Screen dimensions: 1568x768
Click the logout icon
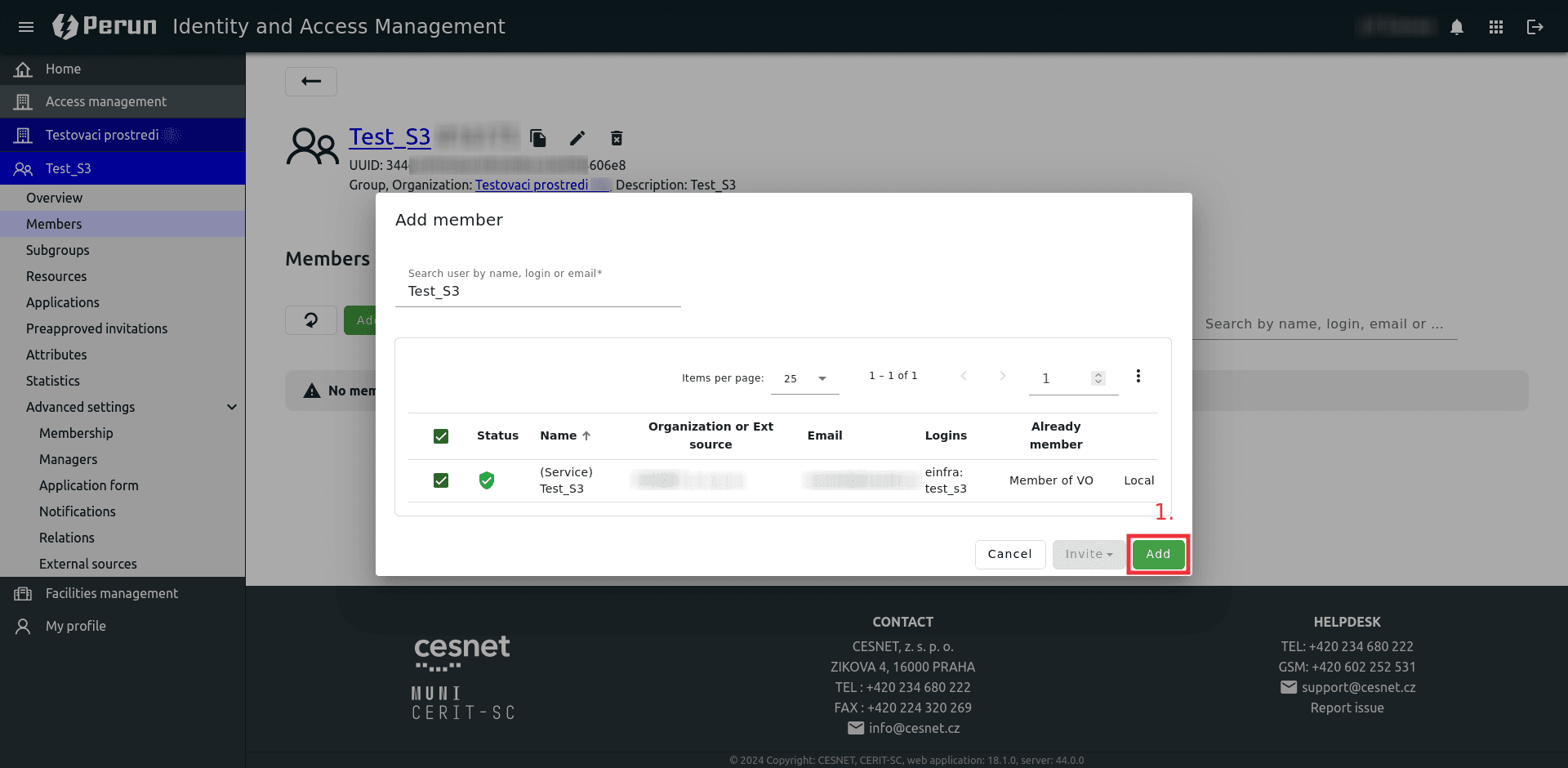tap(1535, 27)
